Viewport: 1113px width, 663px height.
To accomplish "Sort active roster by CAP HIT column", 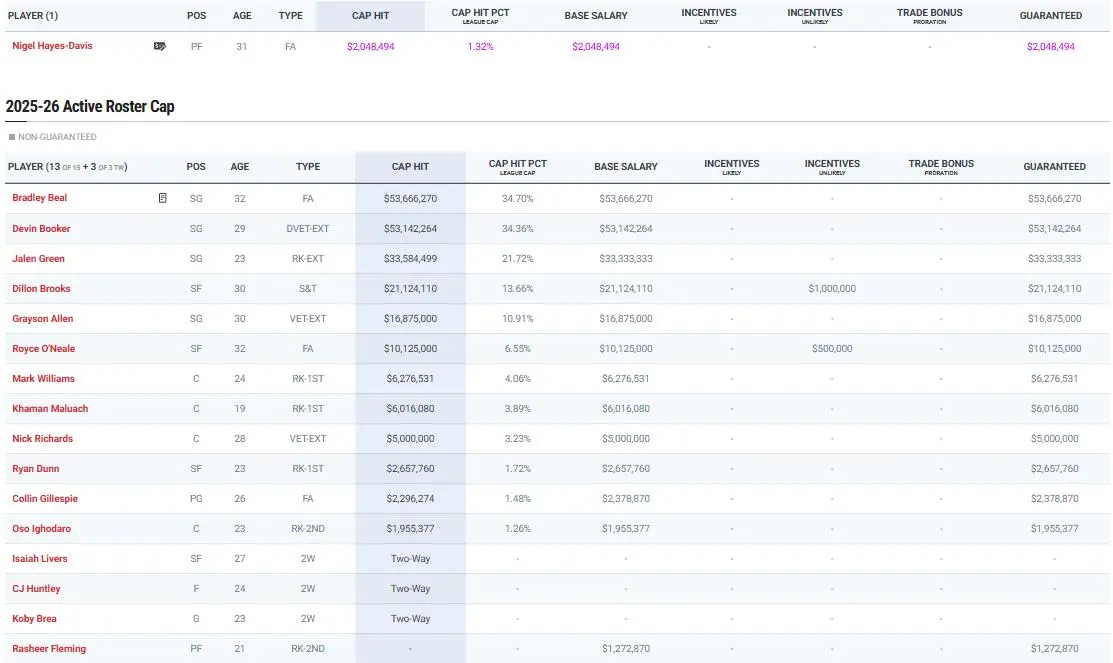I will [x=410, y=167].
